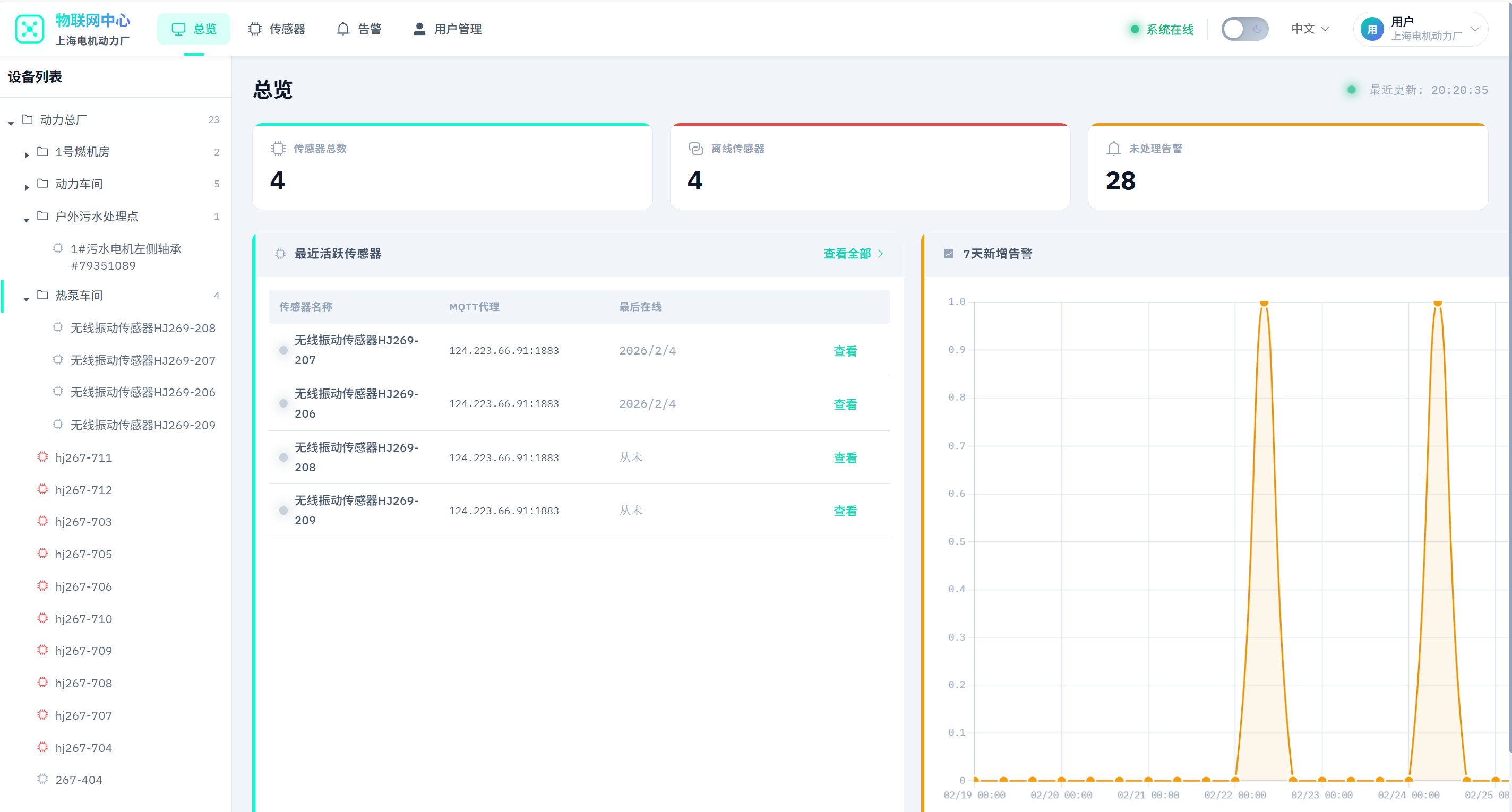Click status dot of sensor HJ269-207 row
This screenshot has height=812, width=1512.
coord(283,350)
